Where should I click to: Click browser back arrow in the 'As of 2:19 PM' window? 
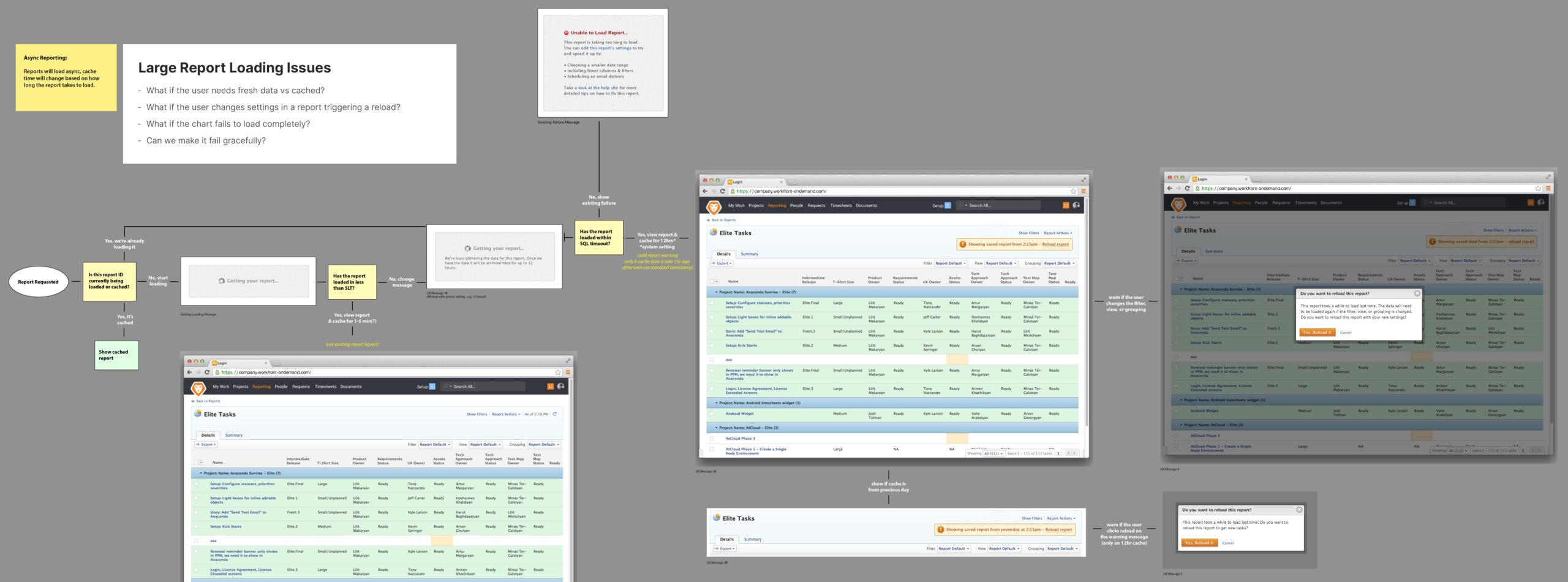click(189, 372)
